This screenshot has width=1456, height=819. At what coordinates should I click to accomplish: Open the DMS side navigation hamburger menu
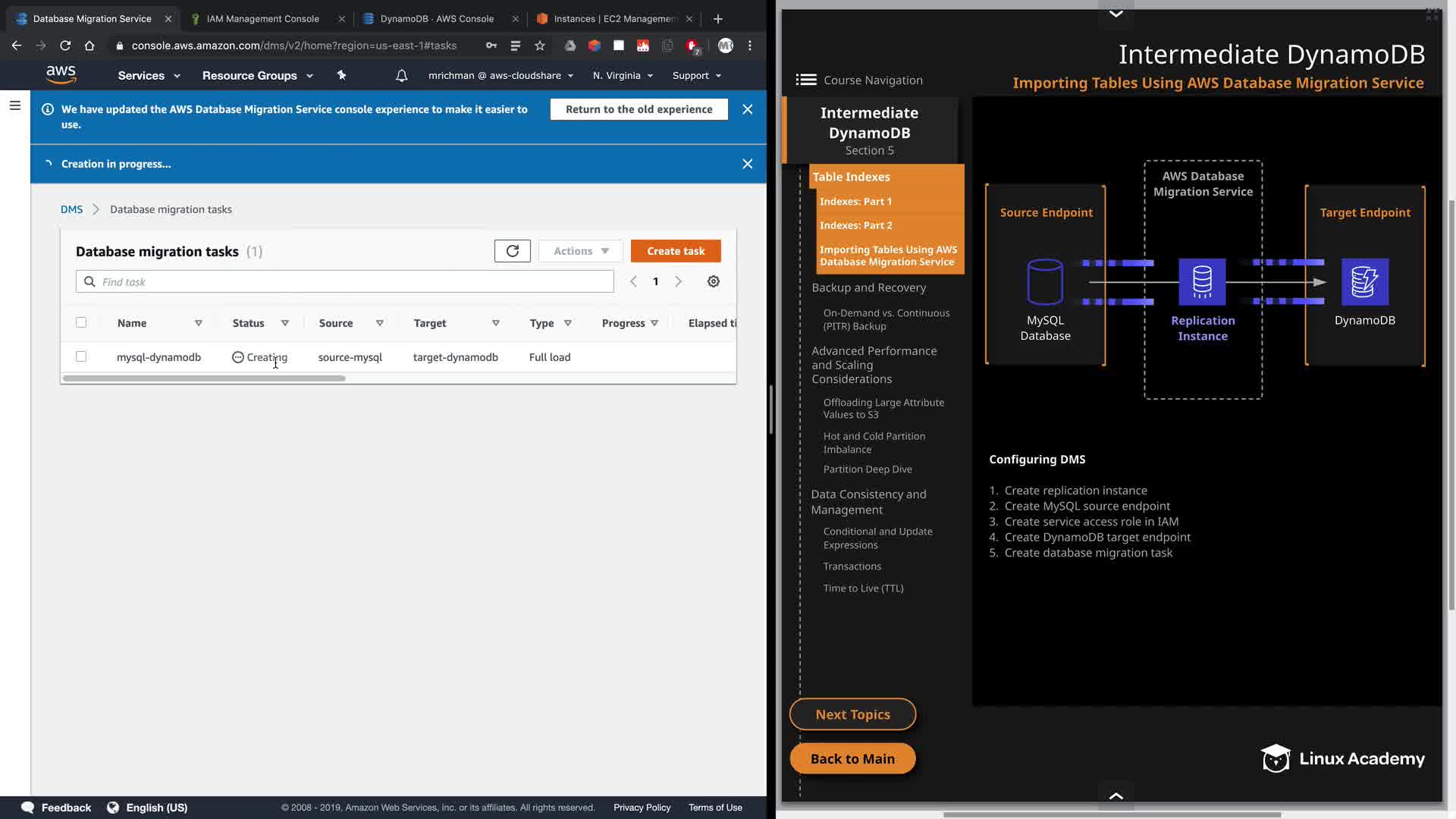tap(14, 105)
